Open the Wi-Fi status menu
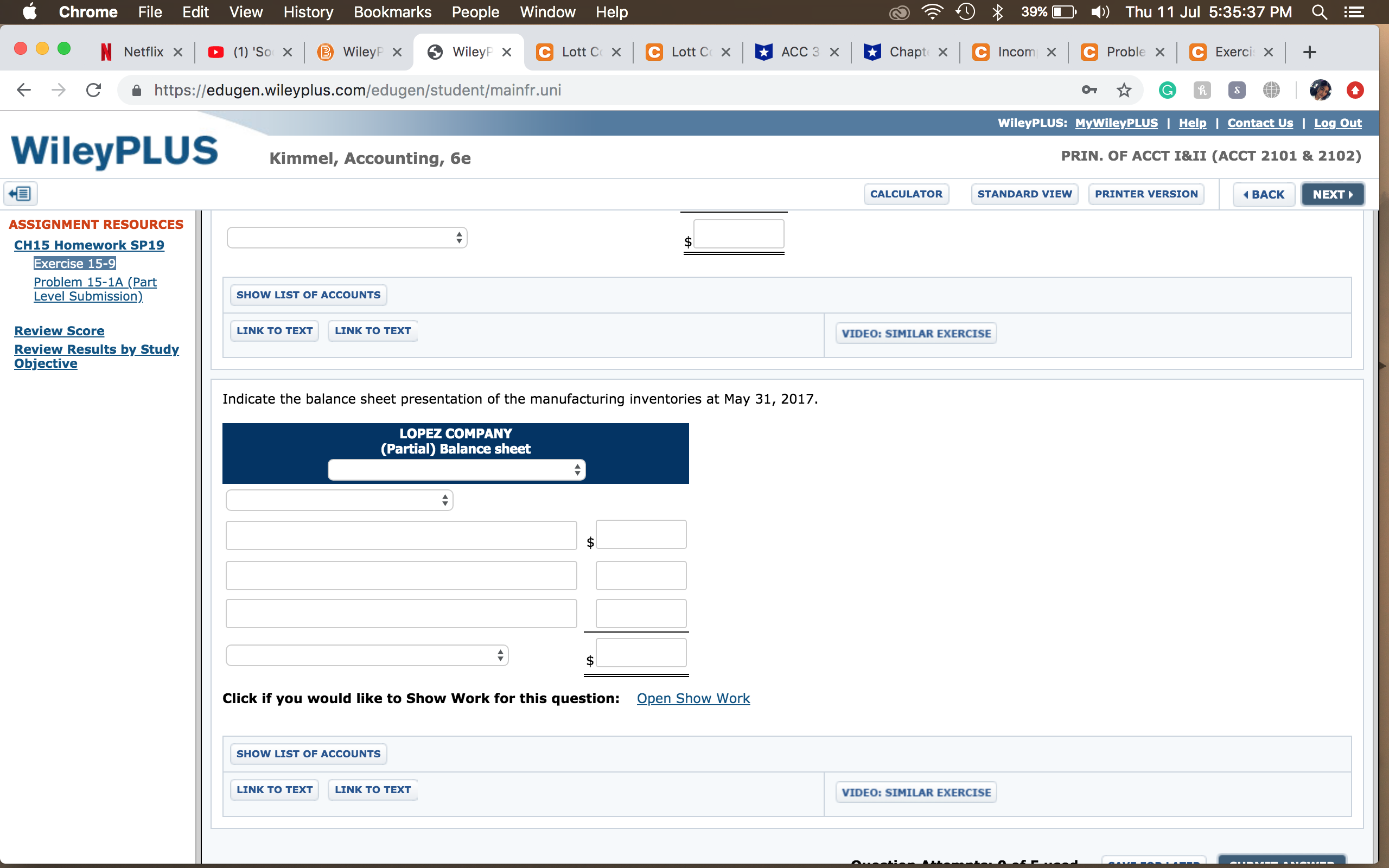The height and width of the screenshot is (868, 1389). click(932, 12)
